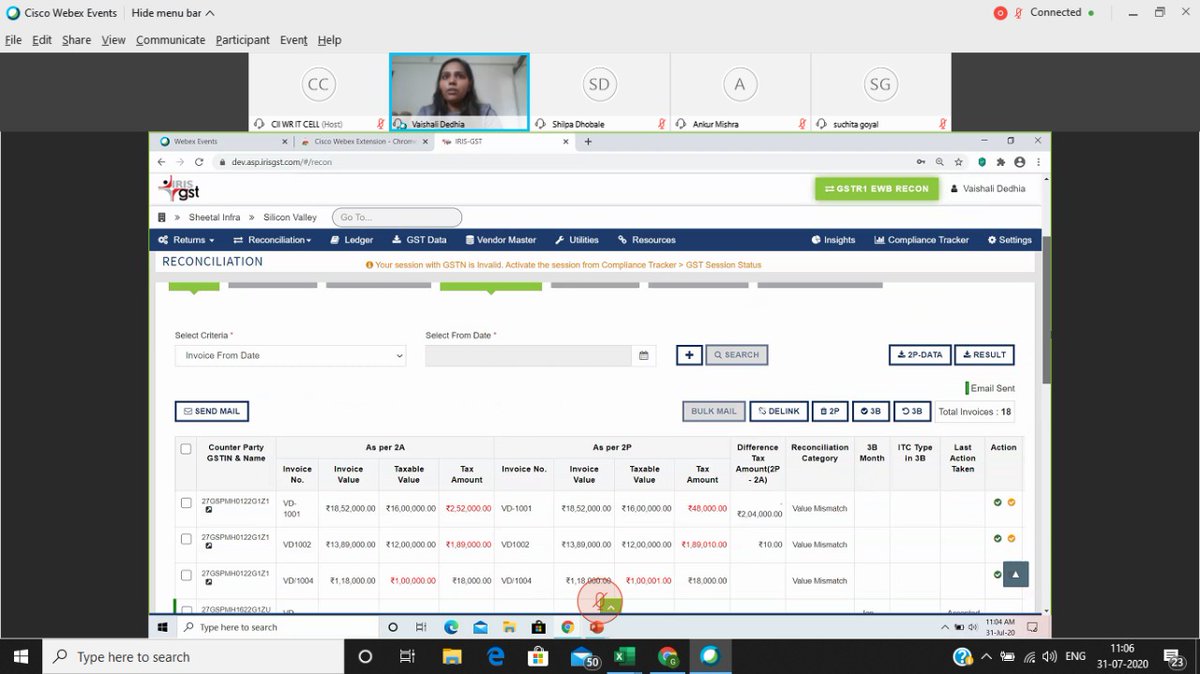This screenshot has height=674, width=1200.
Task: Expand the Returns dropdown menu
Action: tap(187, 240)
